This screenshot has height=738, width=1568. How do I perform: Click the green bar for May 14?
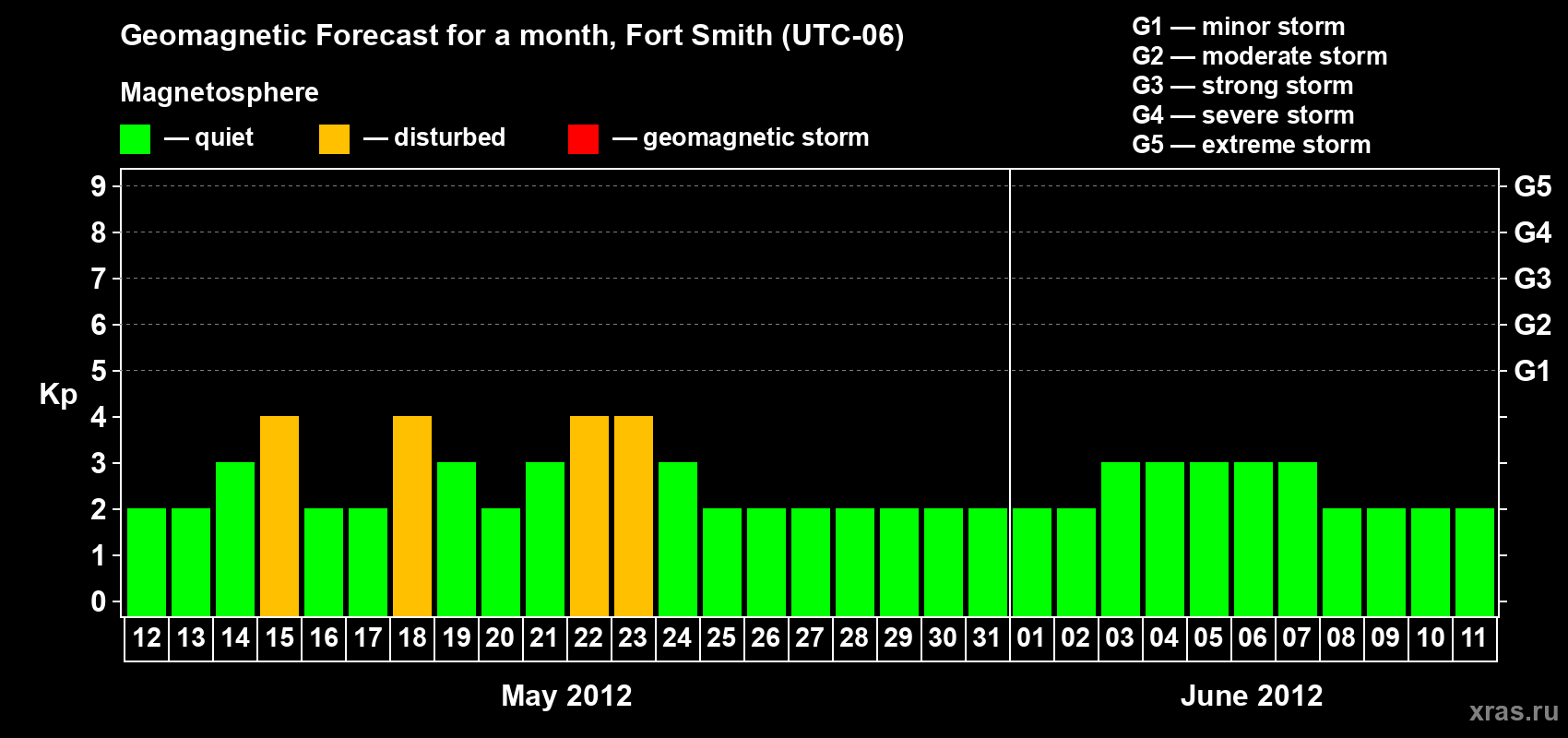(235, 540)
